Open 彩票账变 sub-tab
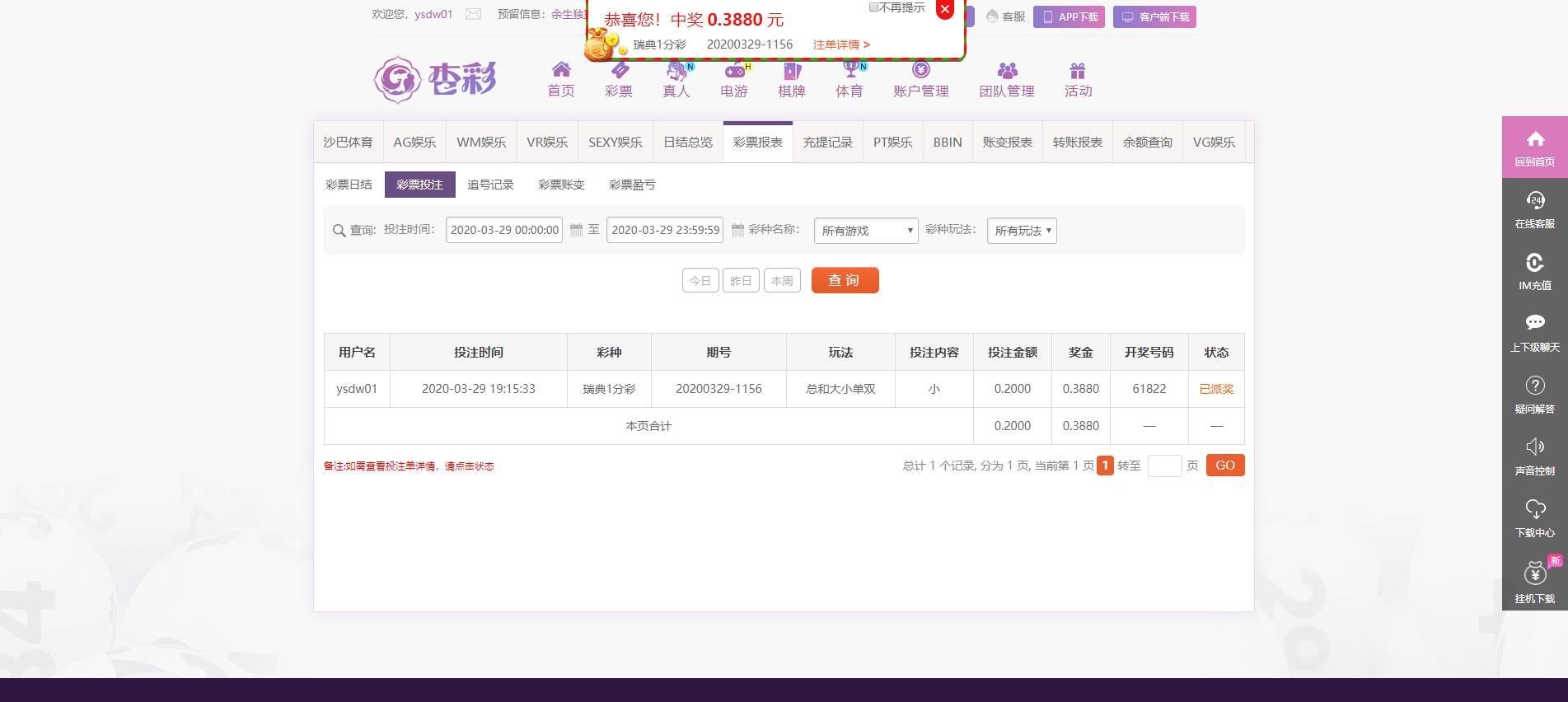1568x702 pixels. [x=562, y=185]
